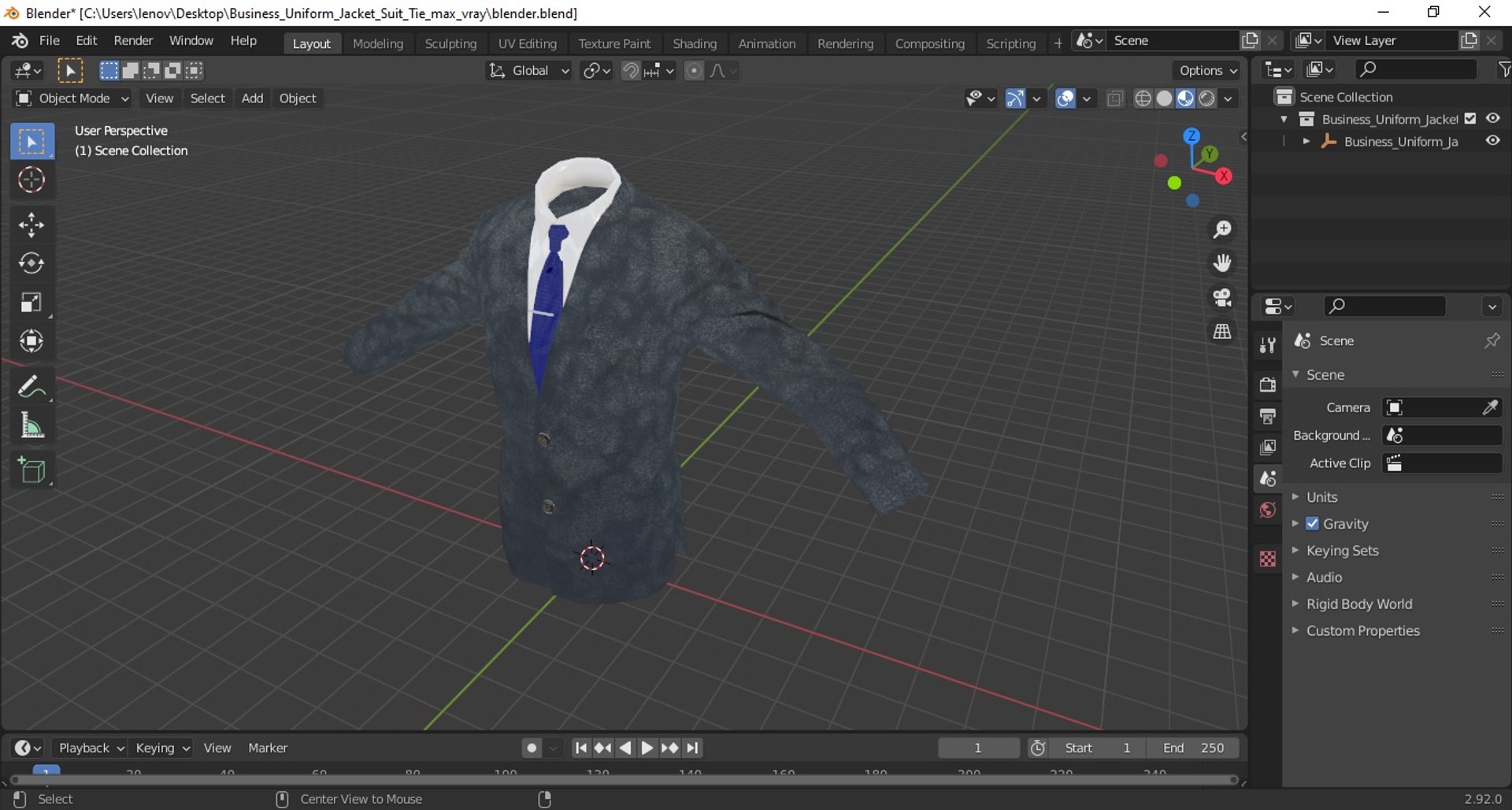Toggle proportional editing
This screenshot has height=810, width=1512.
click(x=694, y=71)
